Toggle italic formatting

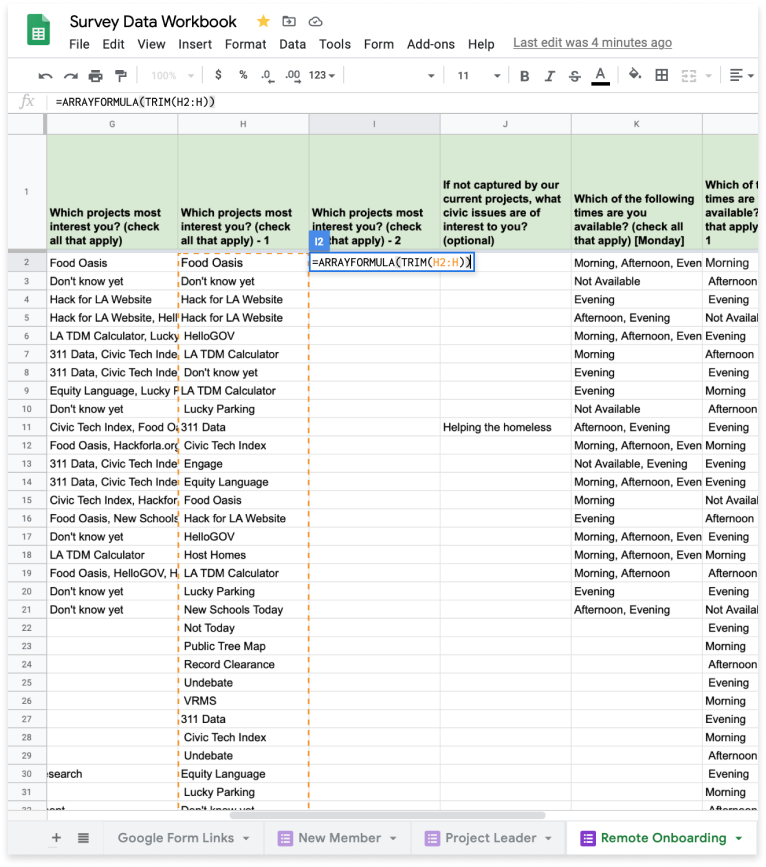[549, 76]
